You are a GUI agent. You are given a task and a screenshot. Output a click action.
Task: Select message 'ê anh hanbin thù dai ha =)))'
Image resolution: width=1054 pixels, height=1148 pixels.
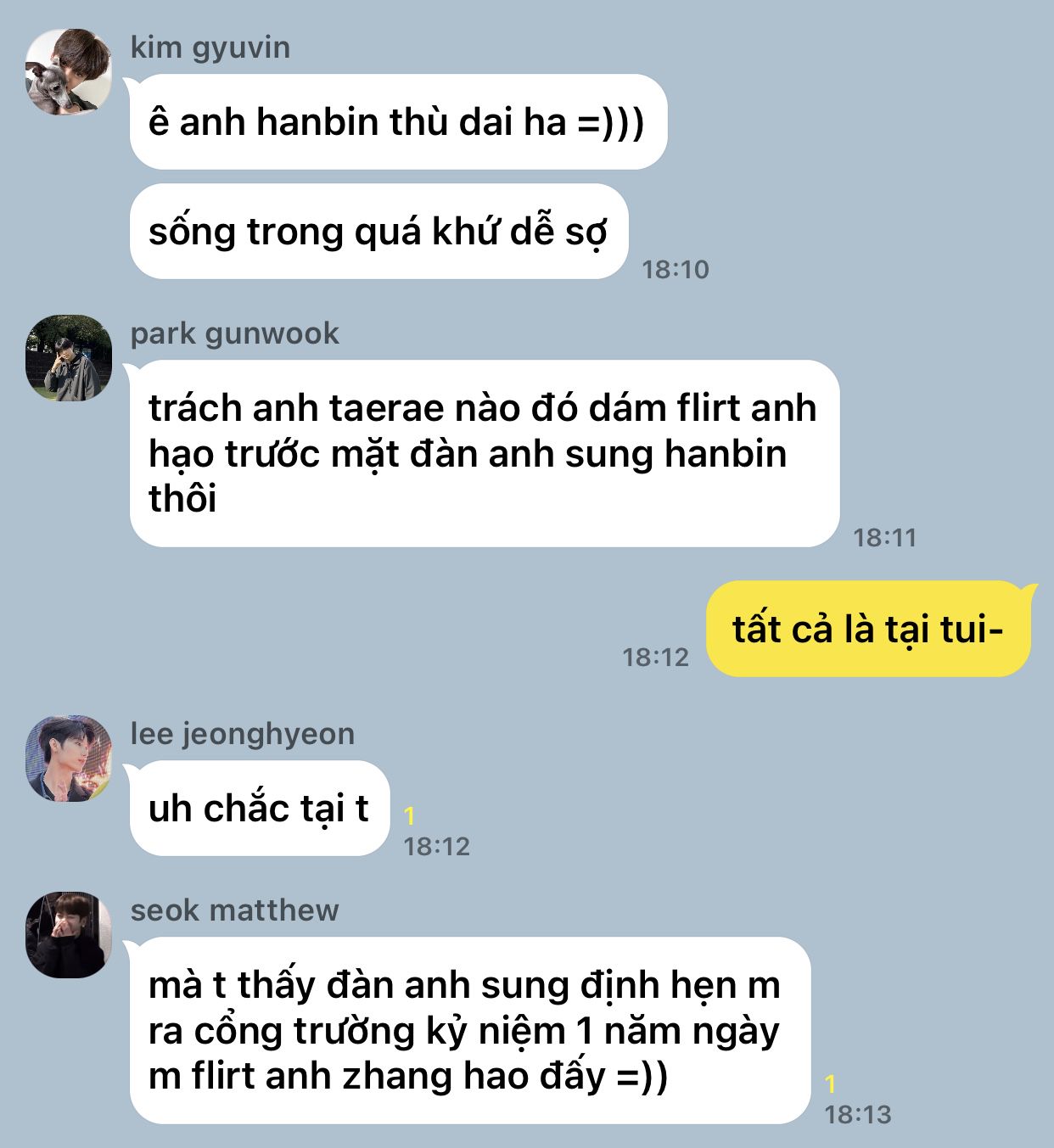pyautogui.click(x=398, y=121)
